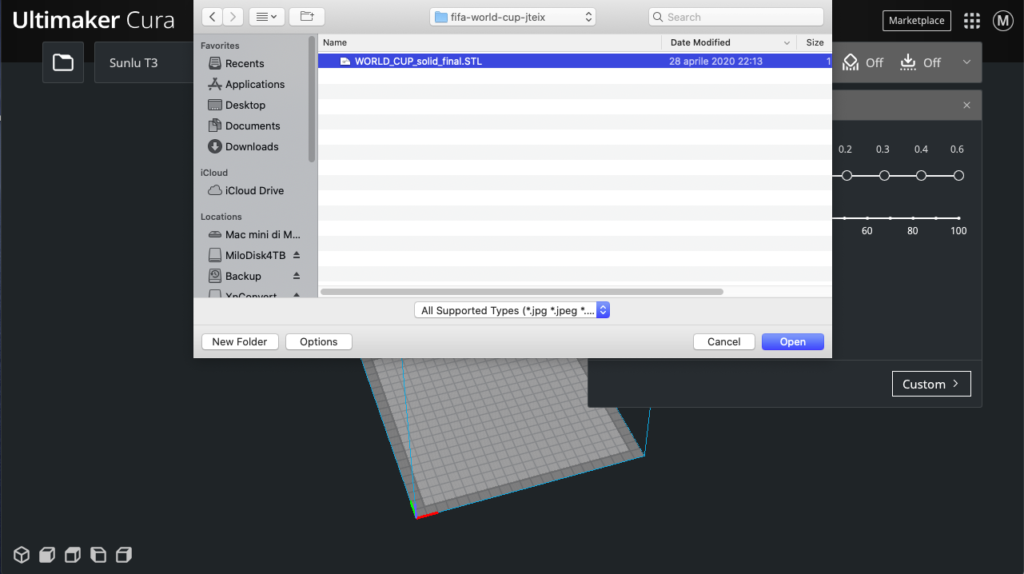Image resolution: width=1024 pixels, height=574 pixels.
Task: Click the search magnifier icon
Action: (658, 17)
